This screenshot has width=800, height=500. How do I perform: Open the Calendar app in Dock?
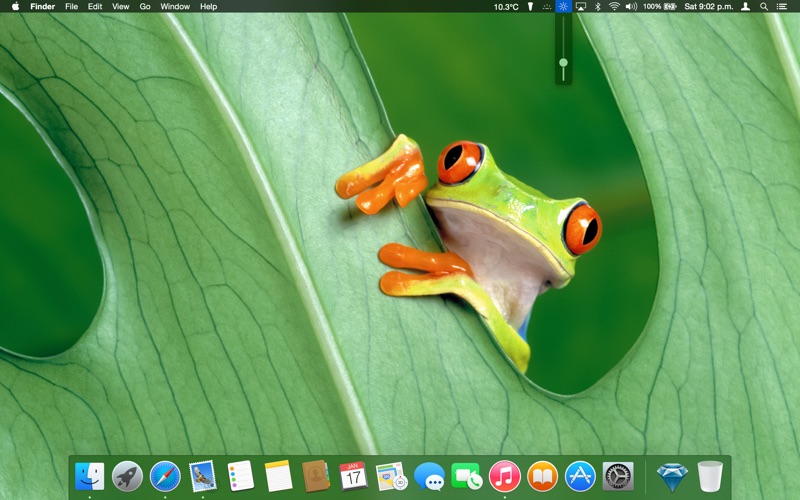pos(353,476)
